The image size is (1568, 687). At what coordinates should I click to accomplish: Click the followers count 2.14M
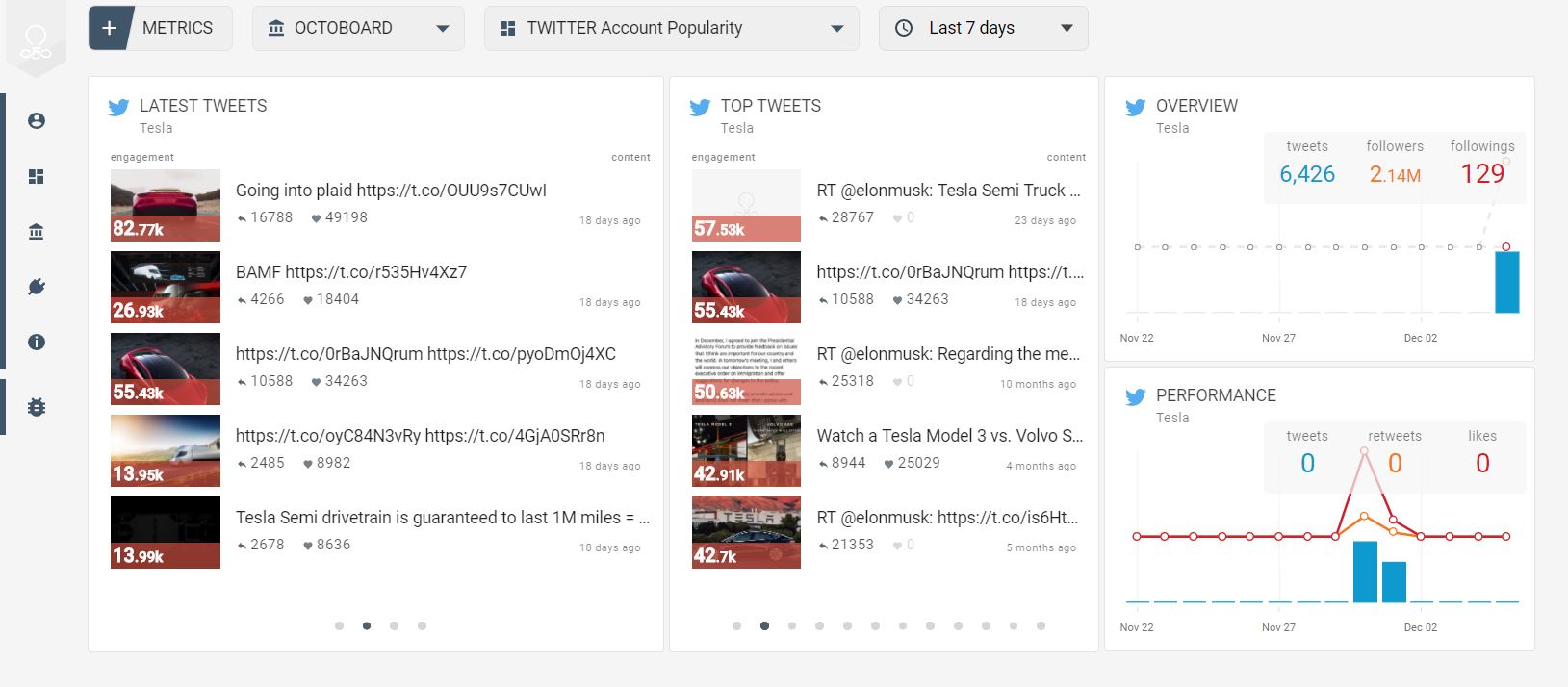pos(1395,174)
